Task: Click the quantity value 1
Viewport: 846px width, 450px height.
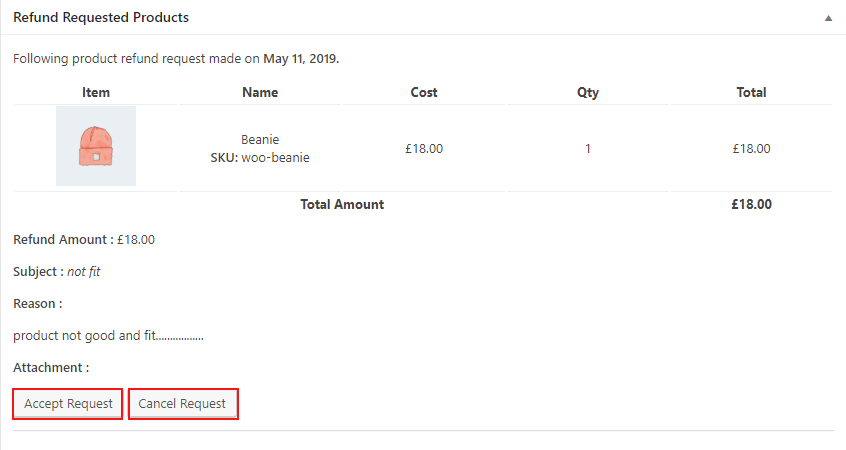Action: (588, 148)
